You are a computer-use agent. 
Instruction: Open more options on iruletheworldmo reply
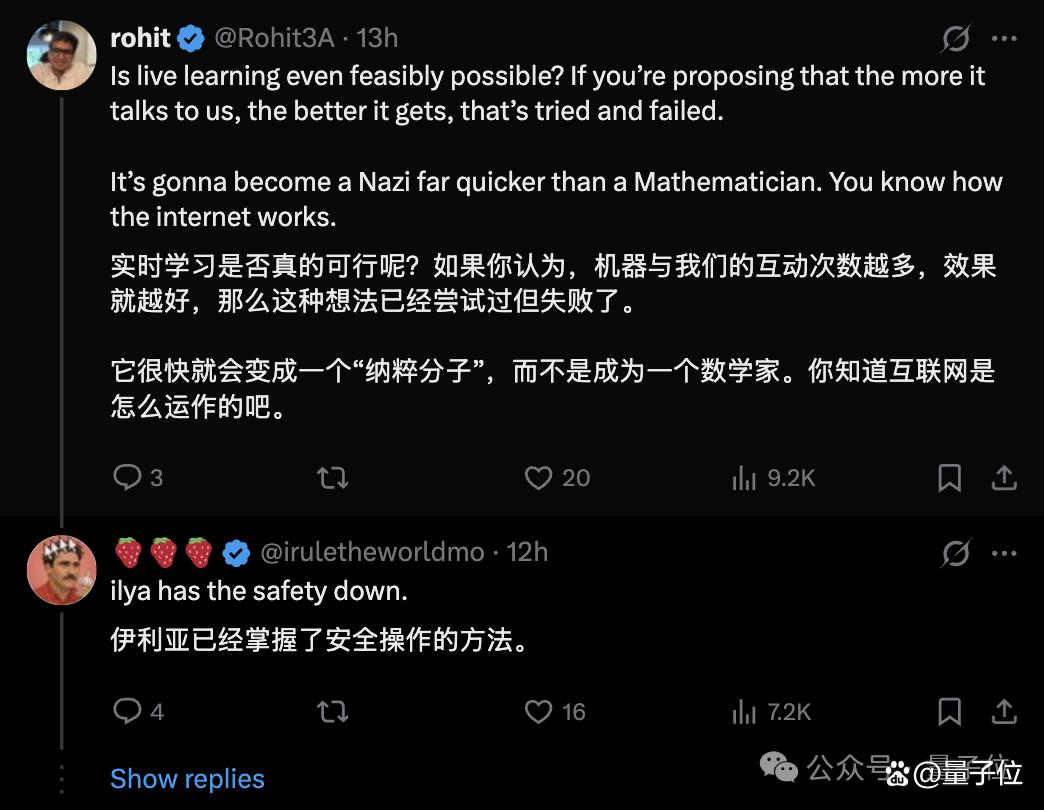coord(1004,553)
